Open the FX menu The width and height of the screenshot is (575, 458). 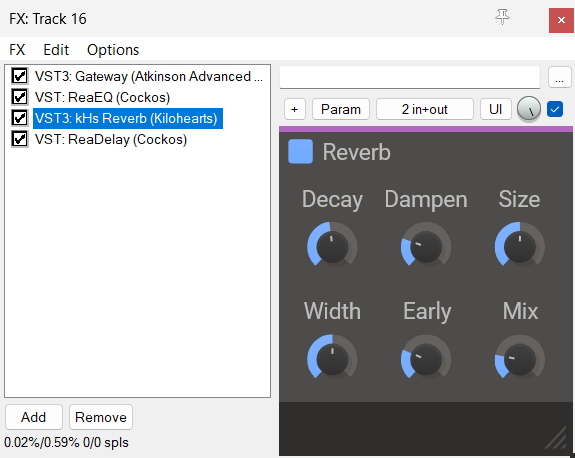pyautogui.click(x=17, y=50)
